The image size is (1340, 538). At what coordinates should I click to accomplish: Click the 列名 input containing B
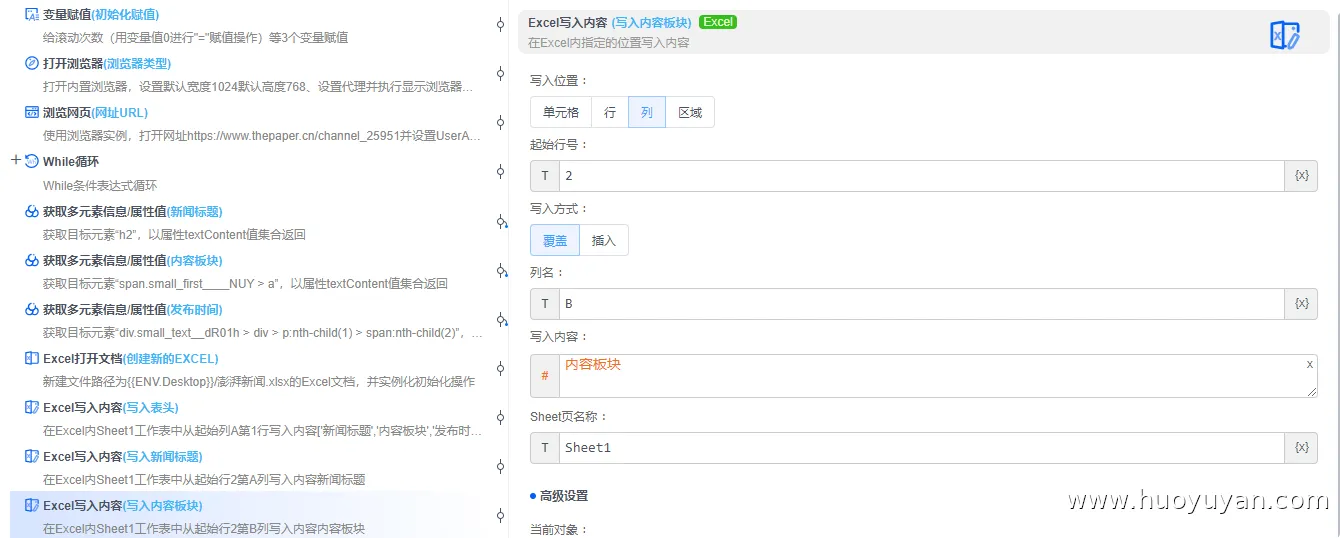pyautogui.click(x=922, y=304)
